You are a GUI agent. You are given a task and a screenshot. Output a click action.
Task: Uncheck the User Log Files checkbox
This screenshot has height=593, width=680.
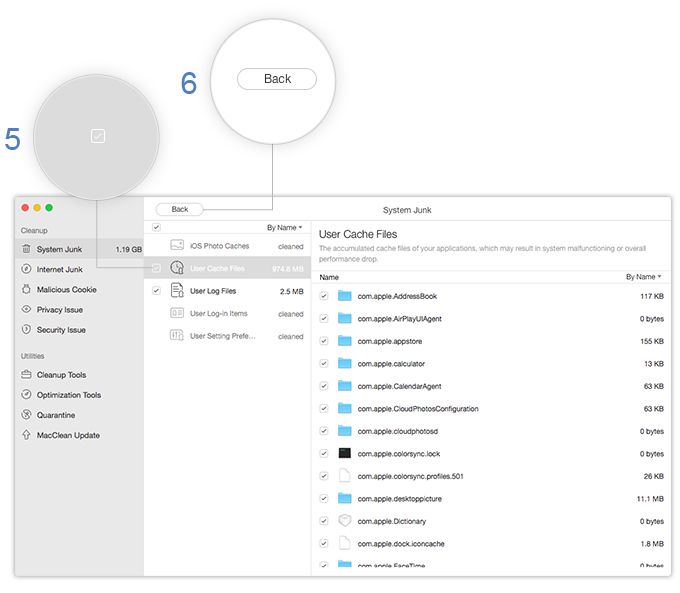[157, 291]
